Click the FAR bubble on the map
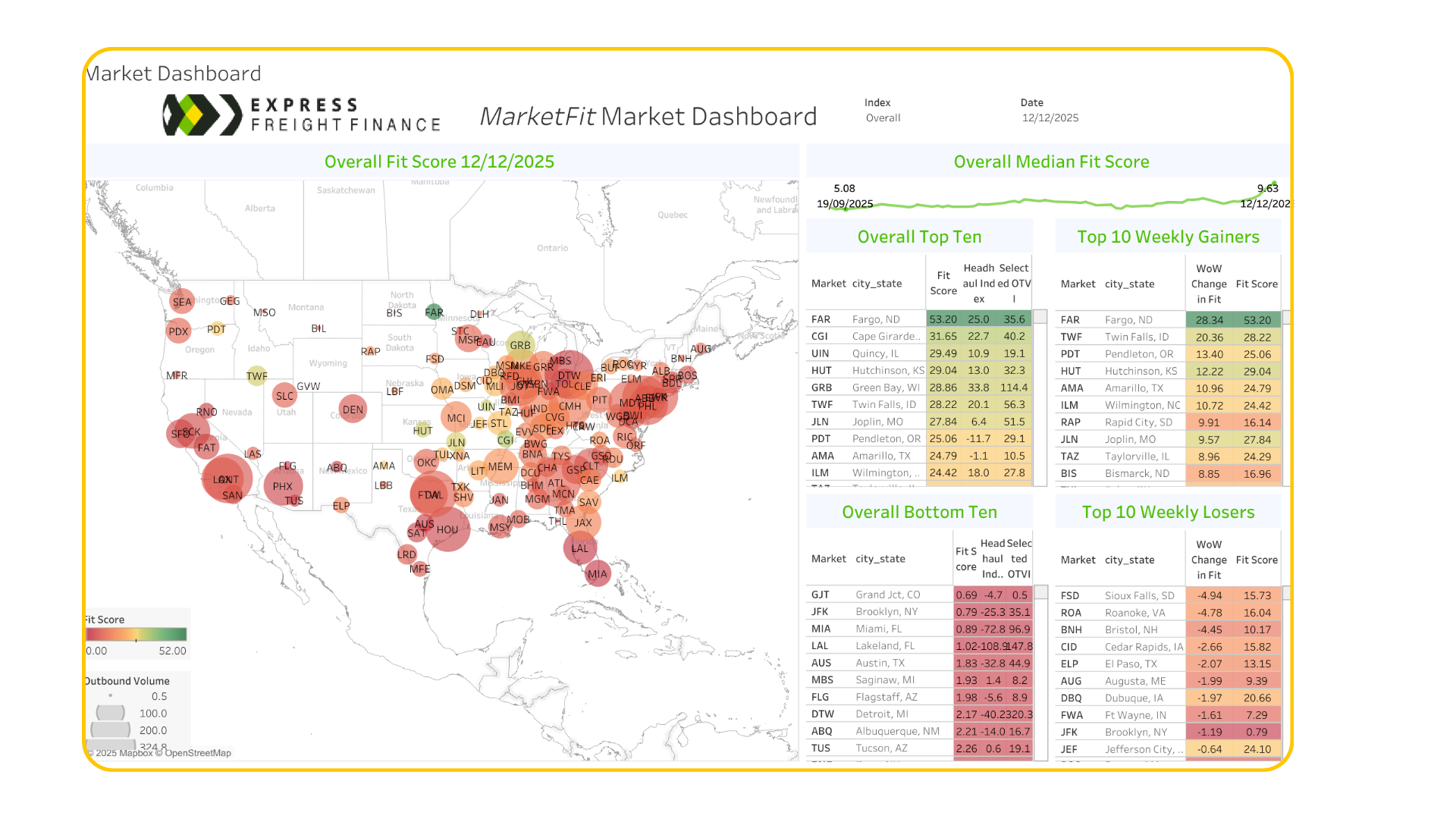The width and height of the screenshot is (1456, 819). pos(434,312)
